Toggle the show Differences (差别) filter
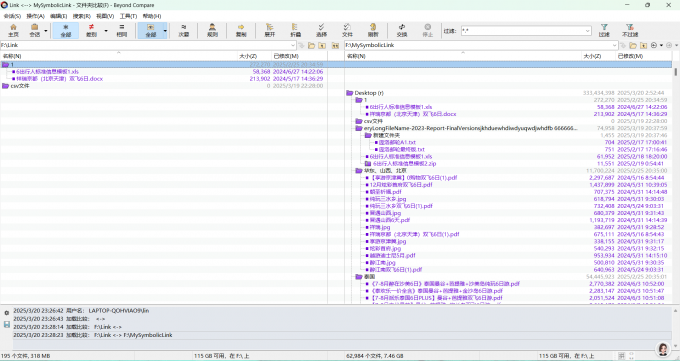The width and height of the screenshot is (680, 361). pos(92,30)
